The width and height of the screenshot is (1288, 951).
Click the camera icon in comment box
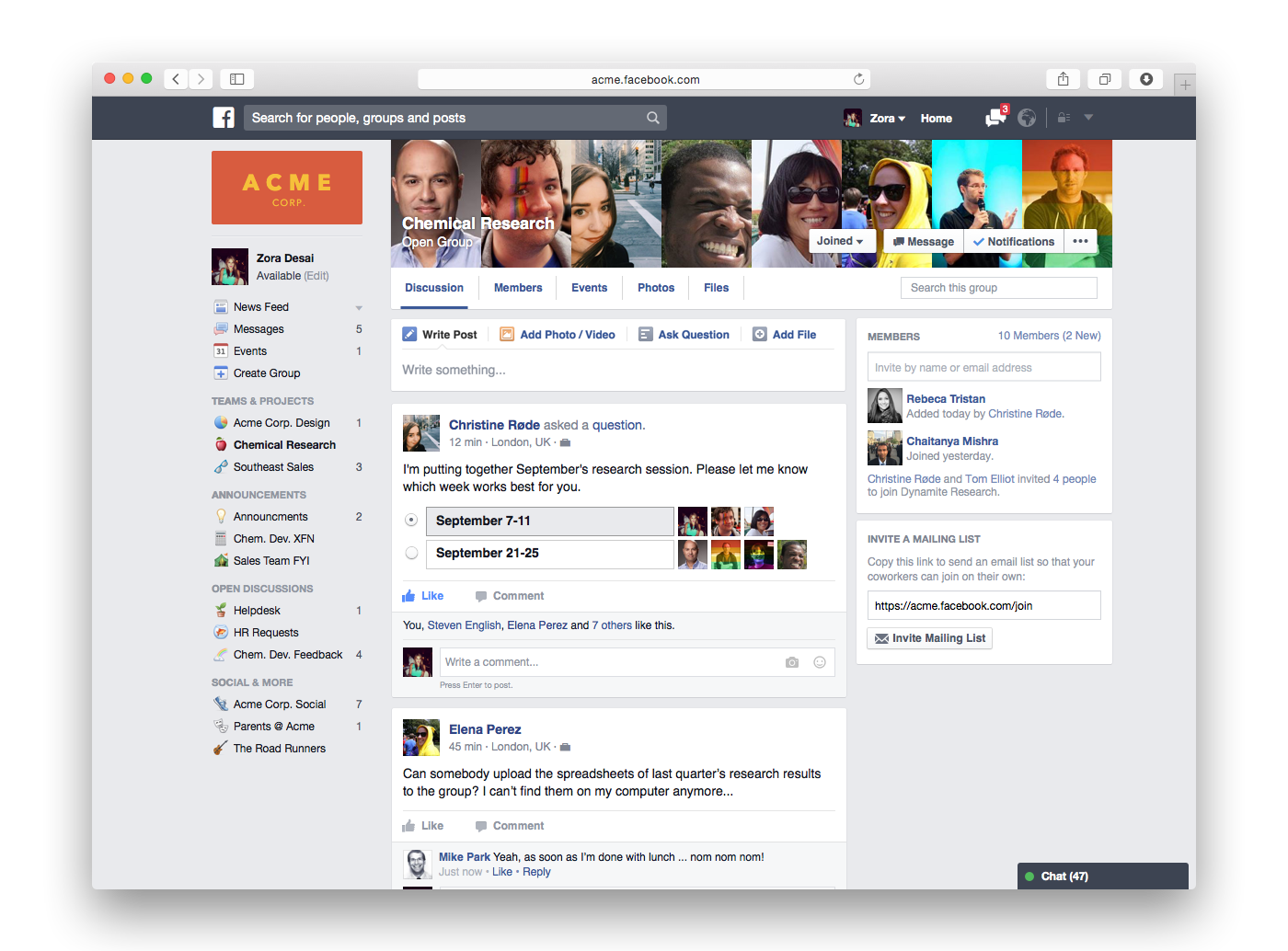point(792,662)
